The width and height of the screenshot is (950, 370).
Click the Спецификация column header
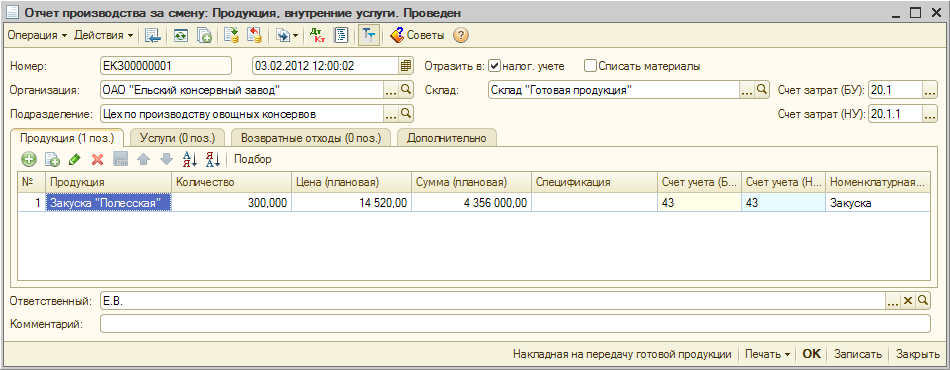coord(594,182)
